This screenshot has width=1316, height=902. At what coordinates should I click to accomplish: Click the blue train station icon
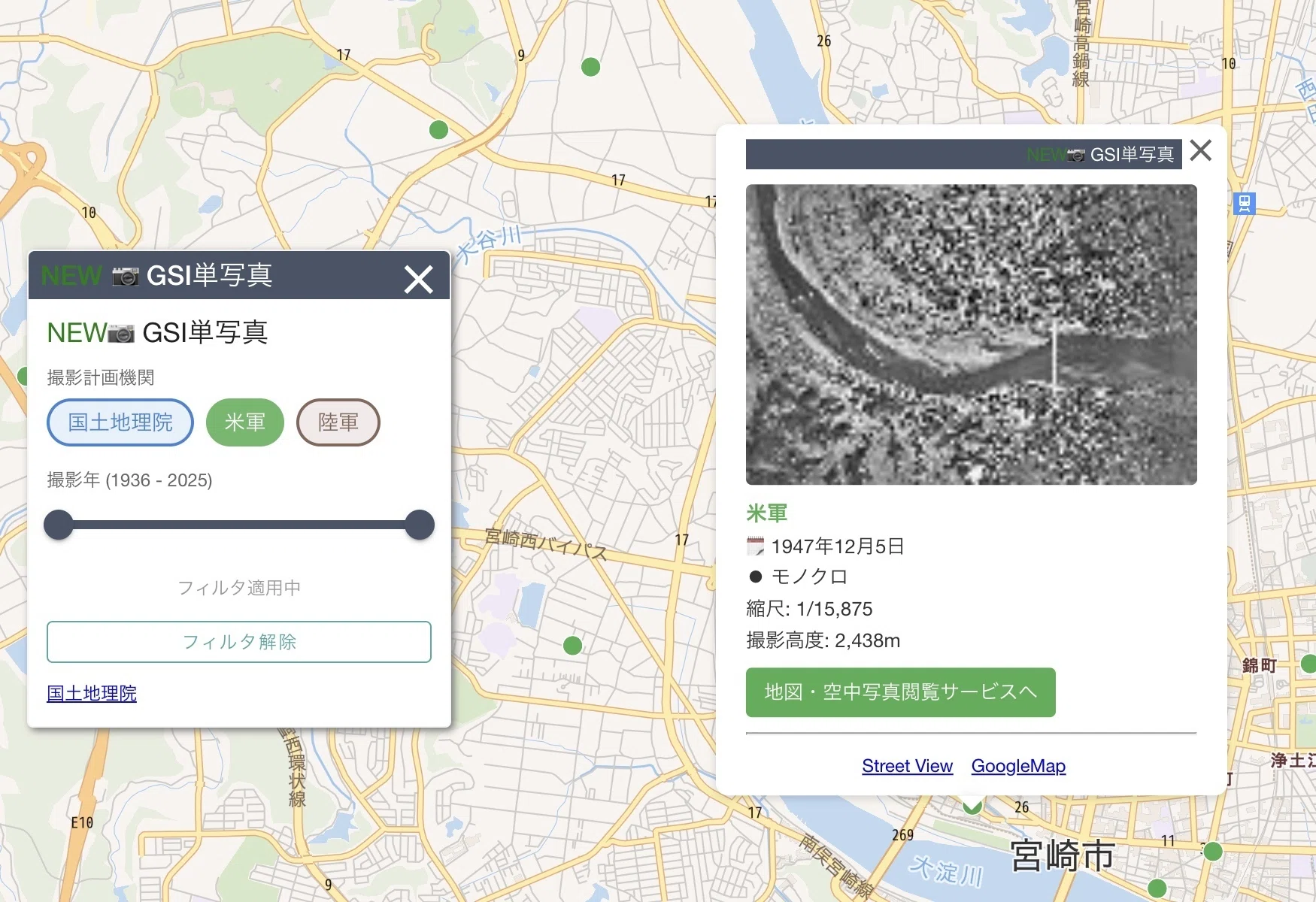(x=1245, y=203)
